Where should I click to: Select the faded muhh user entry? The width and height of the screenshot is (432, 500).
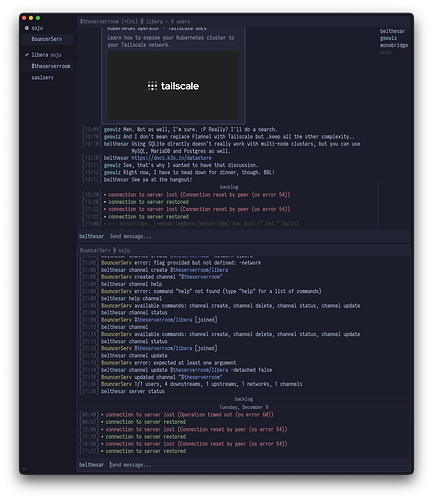pyautogui.click(x=386, y=52)
